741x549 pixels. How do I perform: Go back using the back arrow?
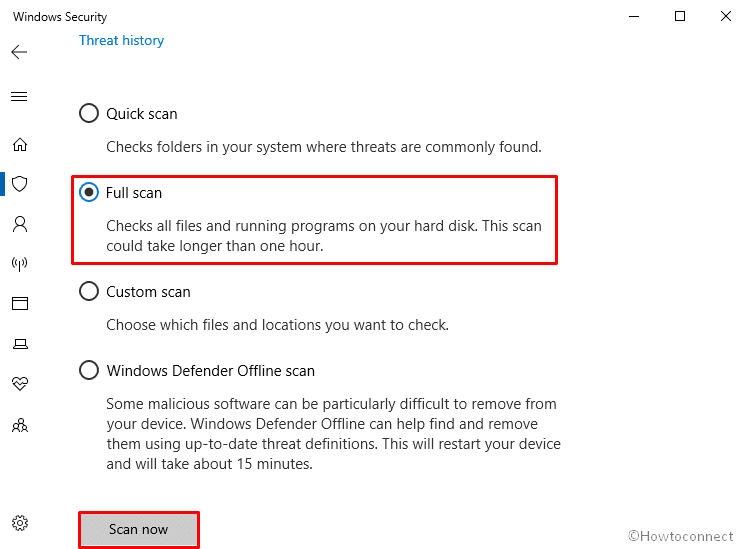click(x=19, y=51)
